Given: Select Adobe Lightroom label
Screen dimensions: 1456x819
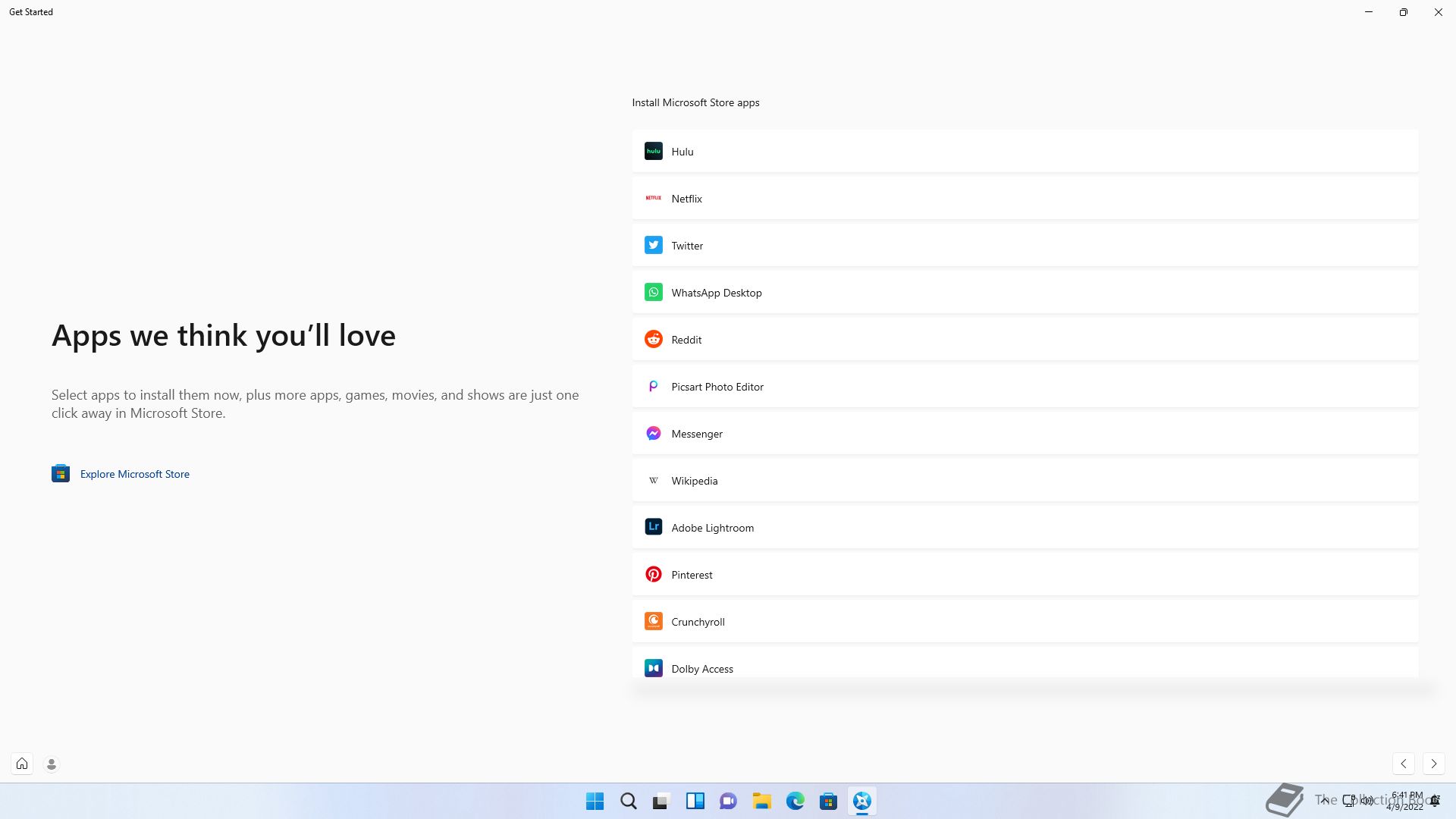Looking at the screenshot, I should tap(712, 528).
